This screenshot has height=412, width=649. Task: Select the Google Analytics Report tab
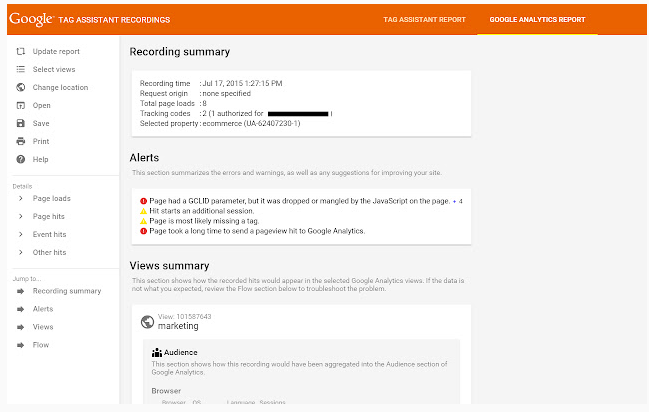(537, 19)
